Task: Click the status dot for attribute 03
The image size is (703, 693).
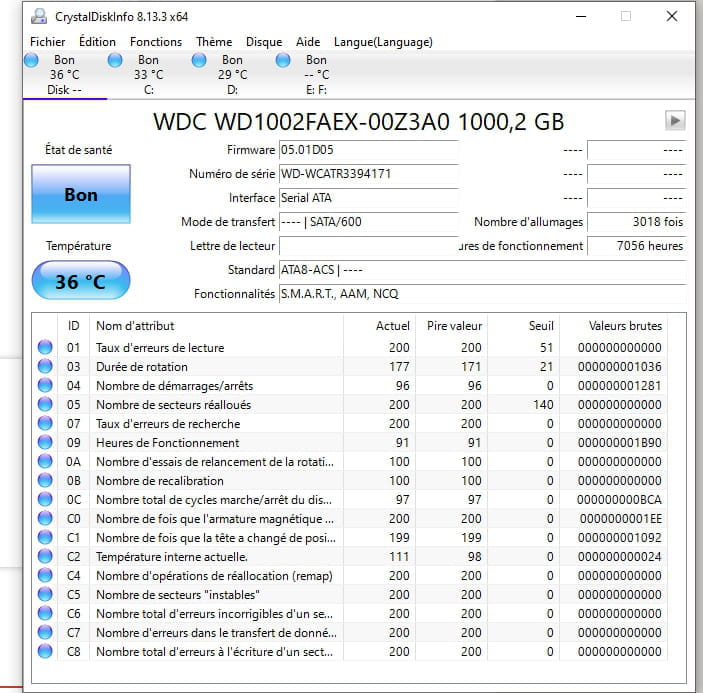Action: click(45, 366)
